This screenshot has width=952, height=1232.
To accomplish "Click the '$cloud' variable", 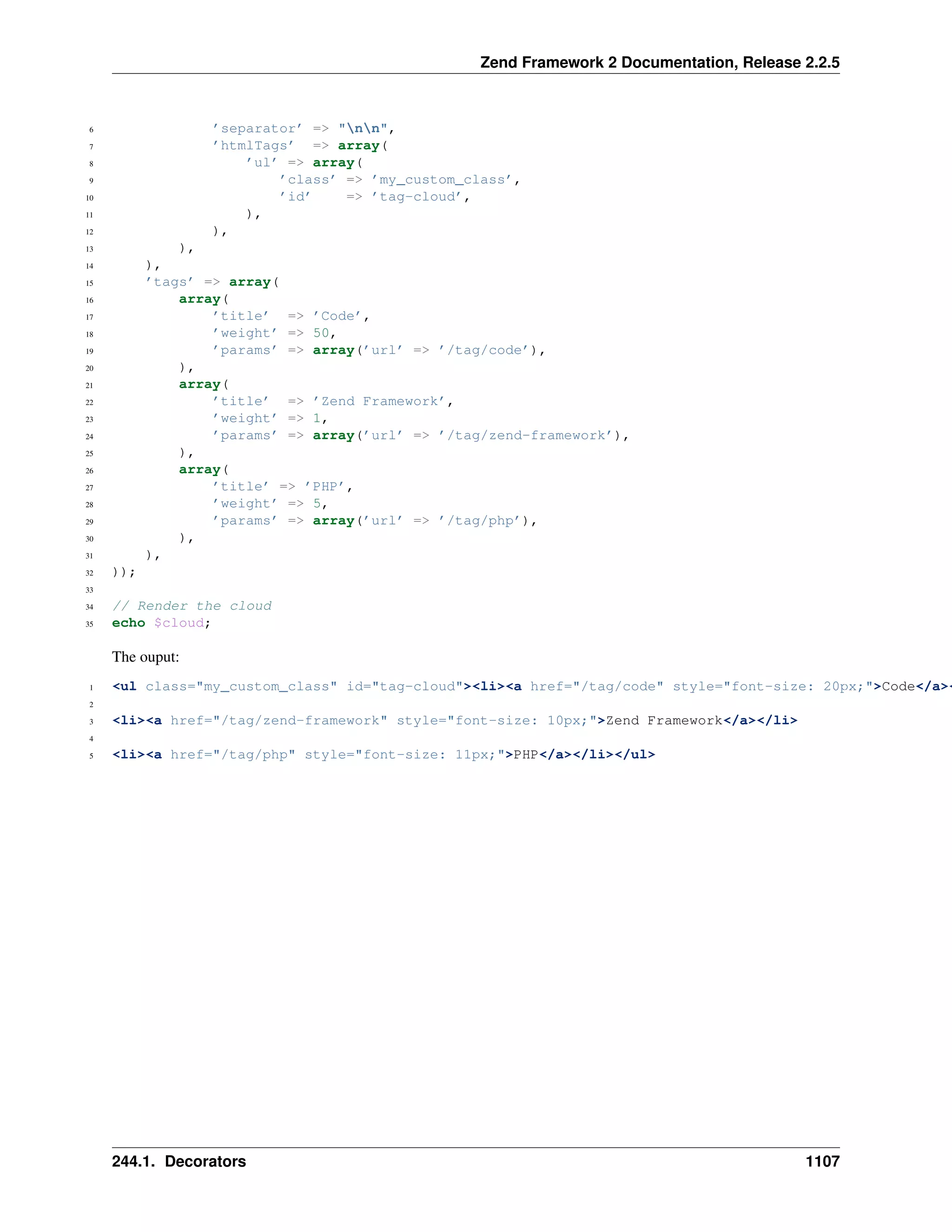I will point(179,623).
